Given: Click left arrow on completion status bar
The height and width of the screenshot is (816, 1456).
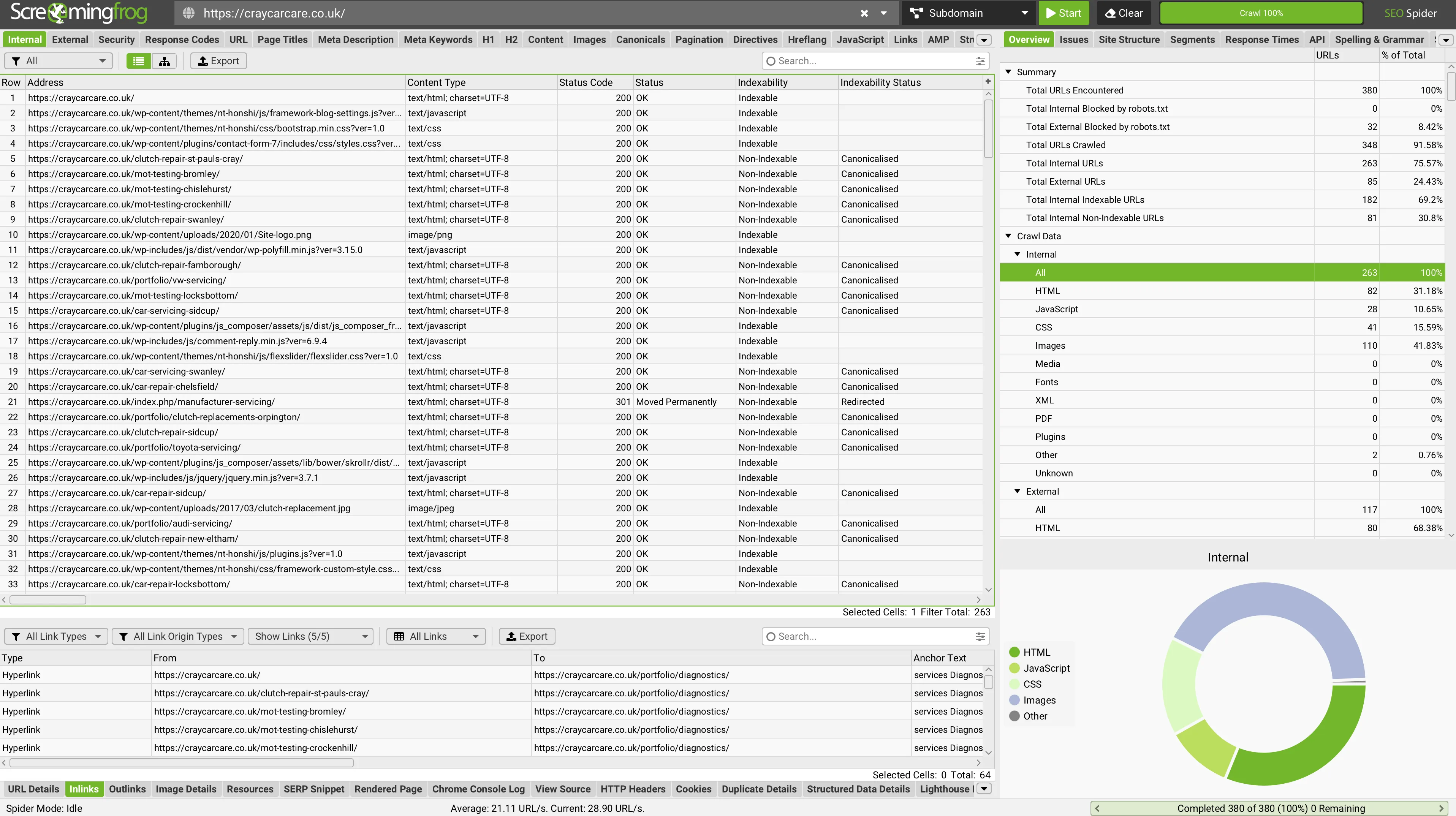Looking at the screenshot, I should tap(1097, 808).
